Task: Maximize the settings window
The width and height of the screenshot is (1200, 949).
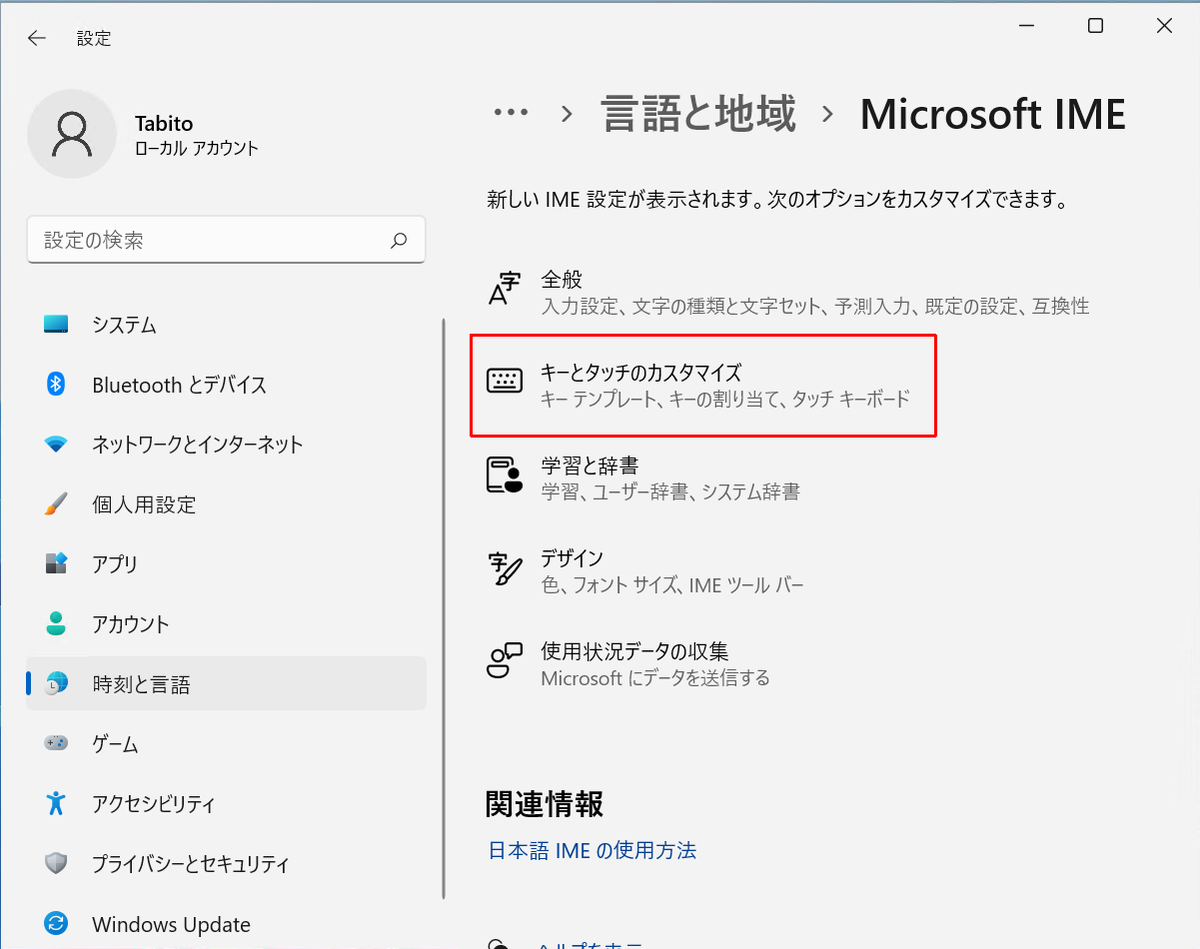Action: coord(1095,27)
